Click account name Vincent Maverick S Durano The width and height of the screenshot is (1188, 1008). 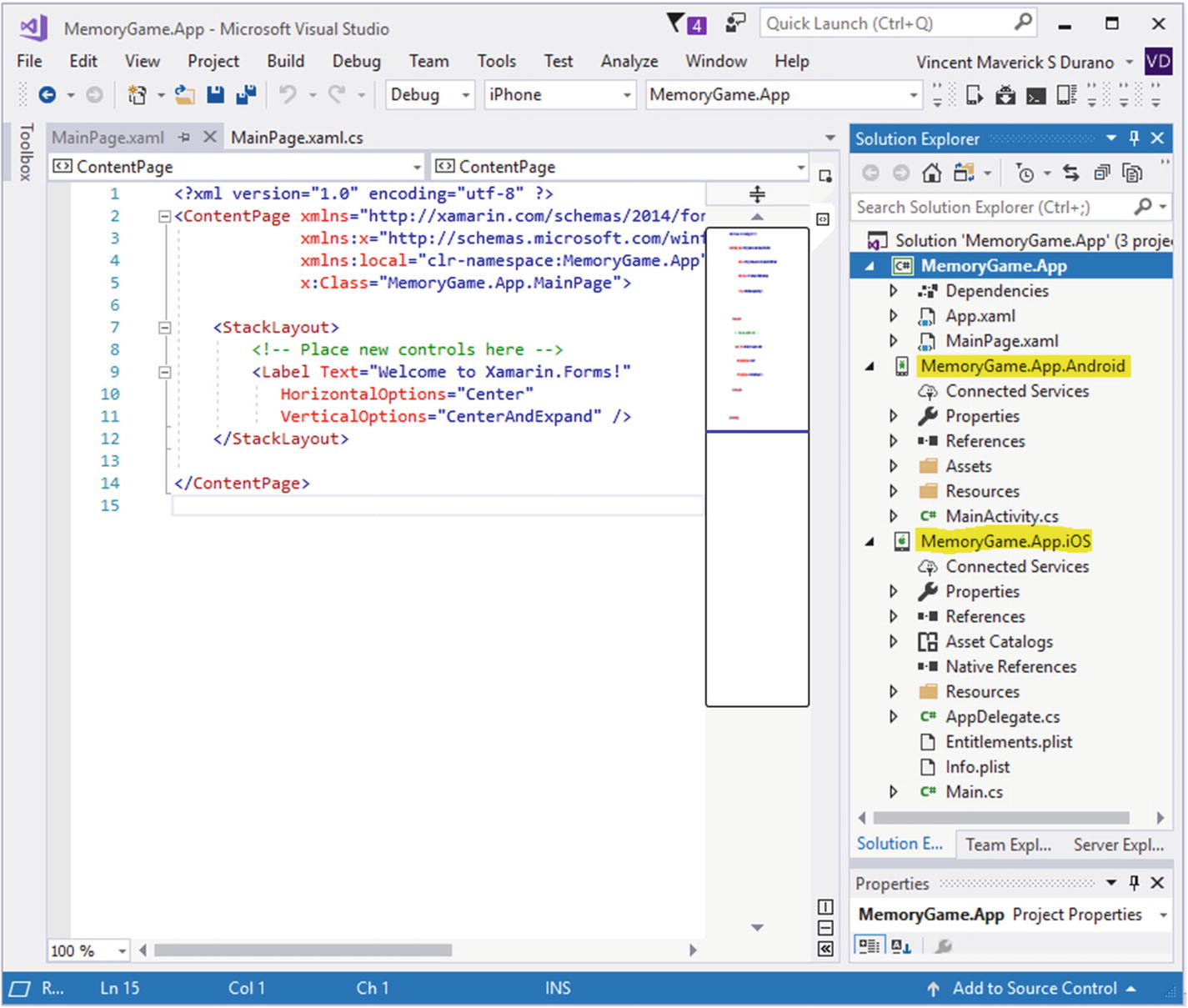(1015, 63)
